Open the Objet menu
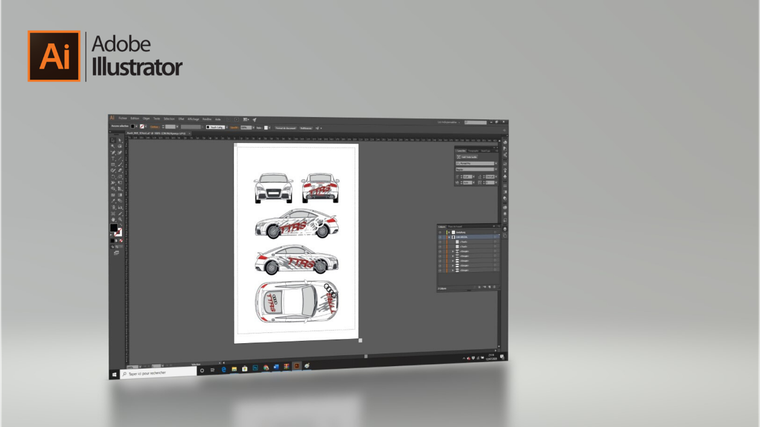The image size is (760, 427). coord(146,119)
